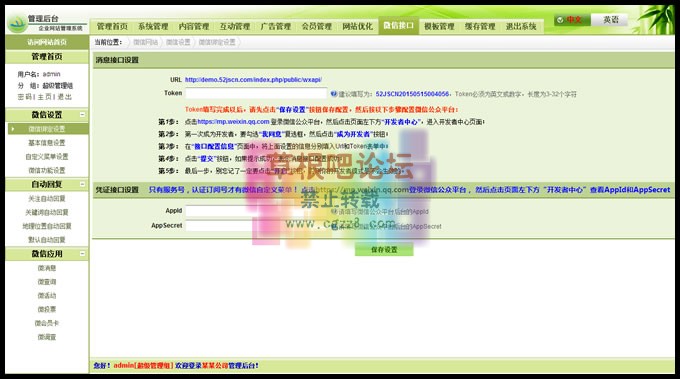The width and height of the screenshot is (680, 379).
Task: Collapse the 自动回复 sidebar section
Action: [82, 184]
